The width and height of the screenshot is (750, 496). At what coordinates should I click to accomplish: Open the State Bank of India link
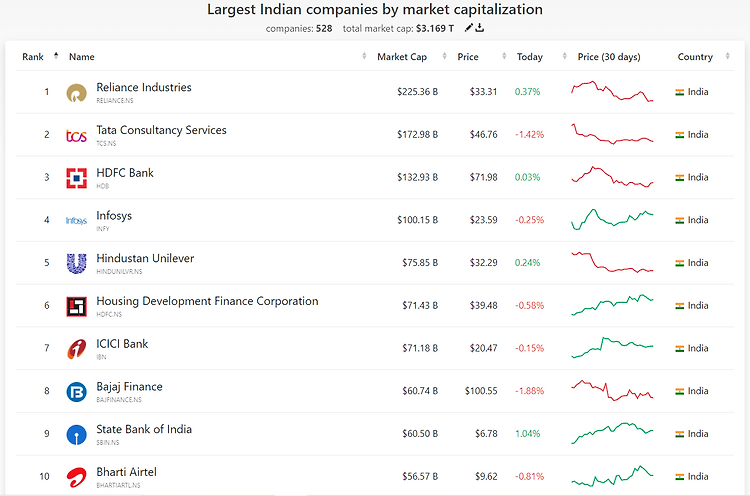point(144,429)
